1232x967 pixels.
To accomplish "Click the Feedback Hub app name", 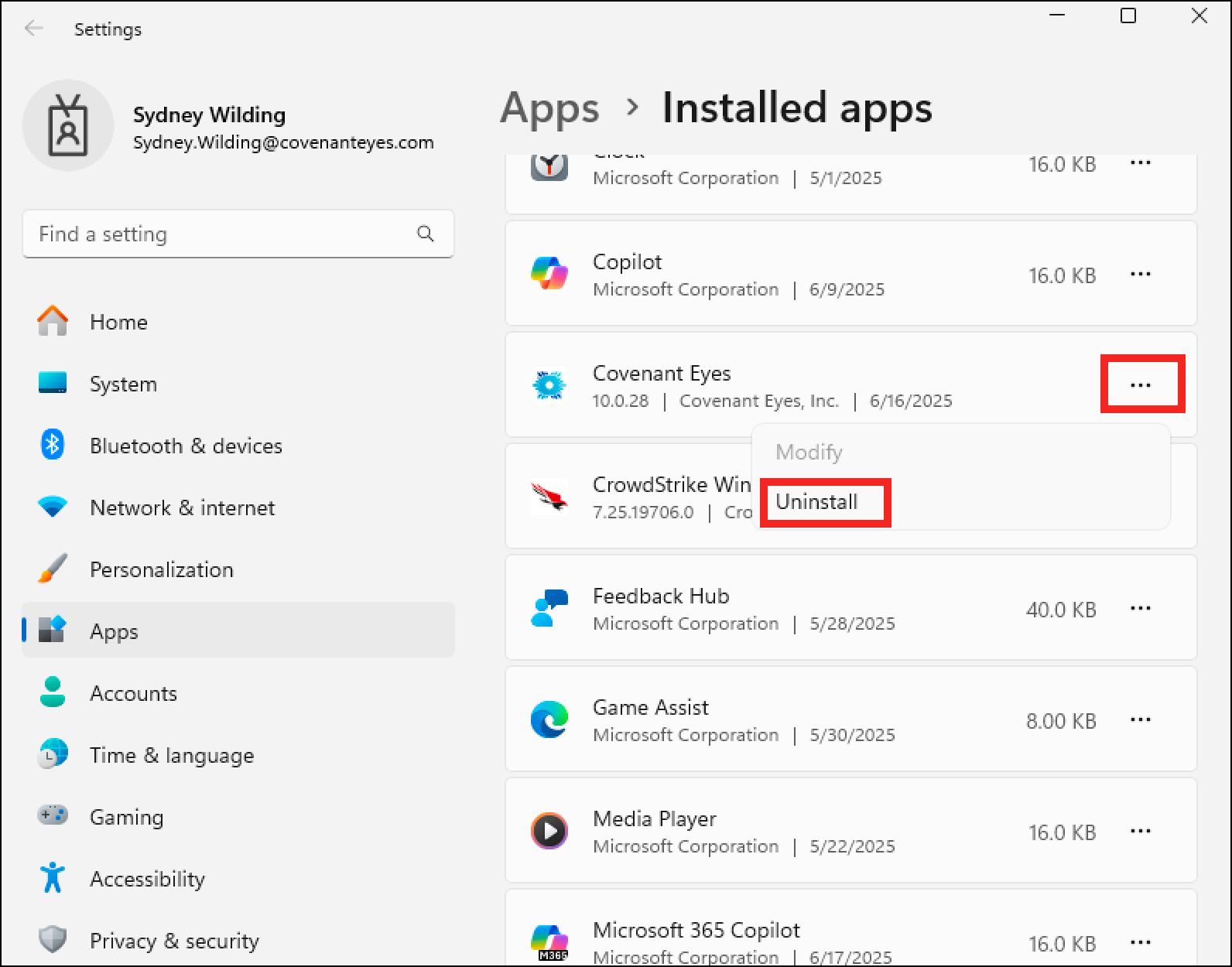I will [661, 596].
